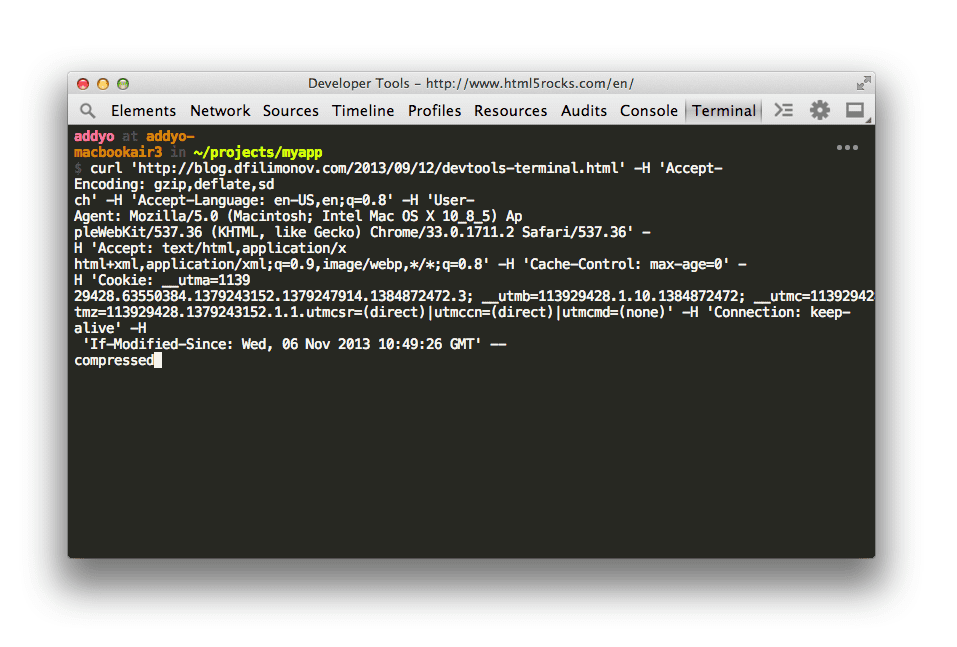Open the Network panel
This screenshot has height=647, width=957.
click(220, 110)
